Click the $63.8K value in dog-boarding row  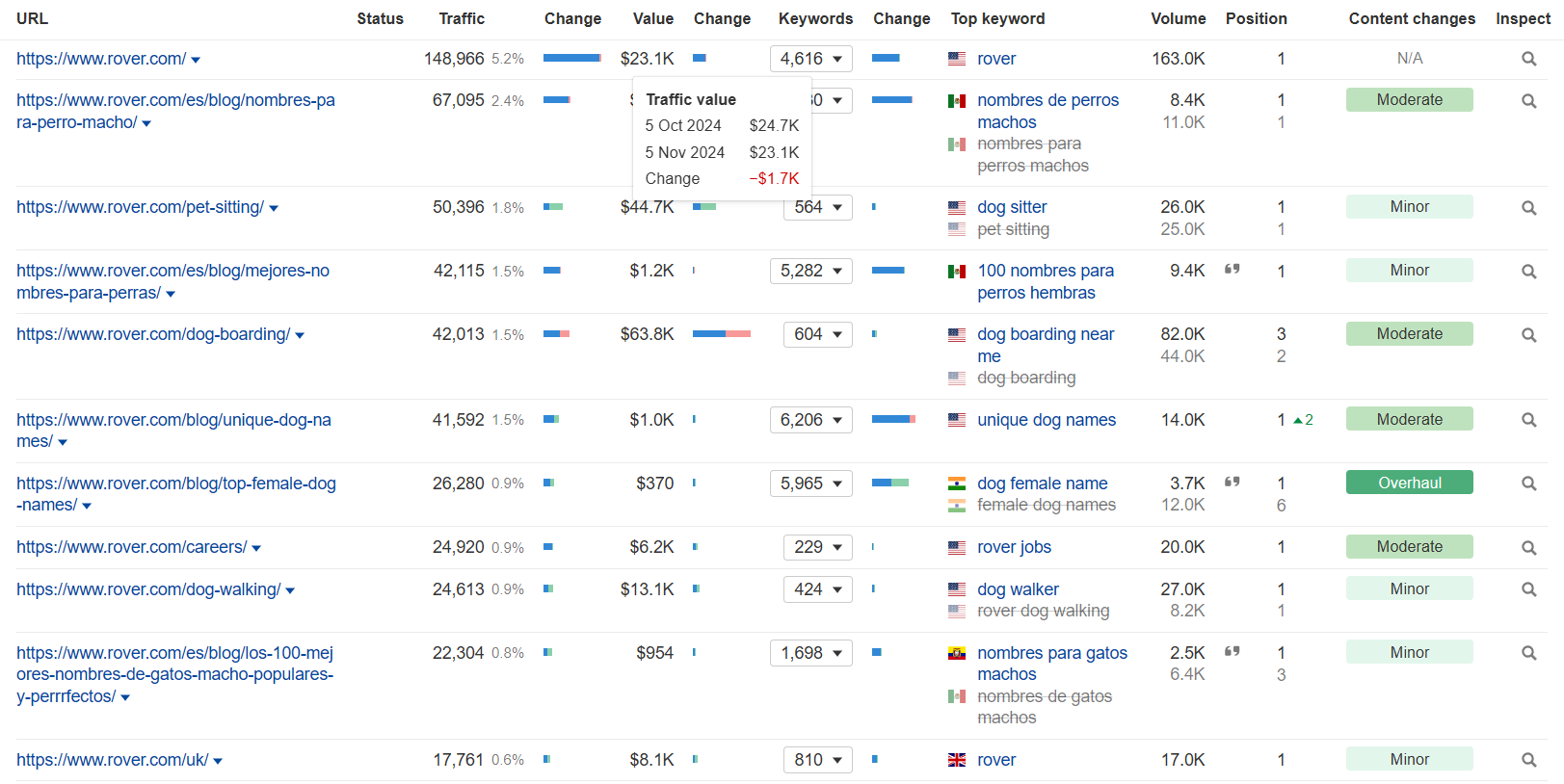click(x=648, y=334)
